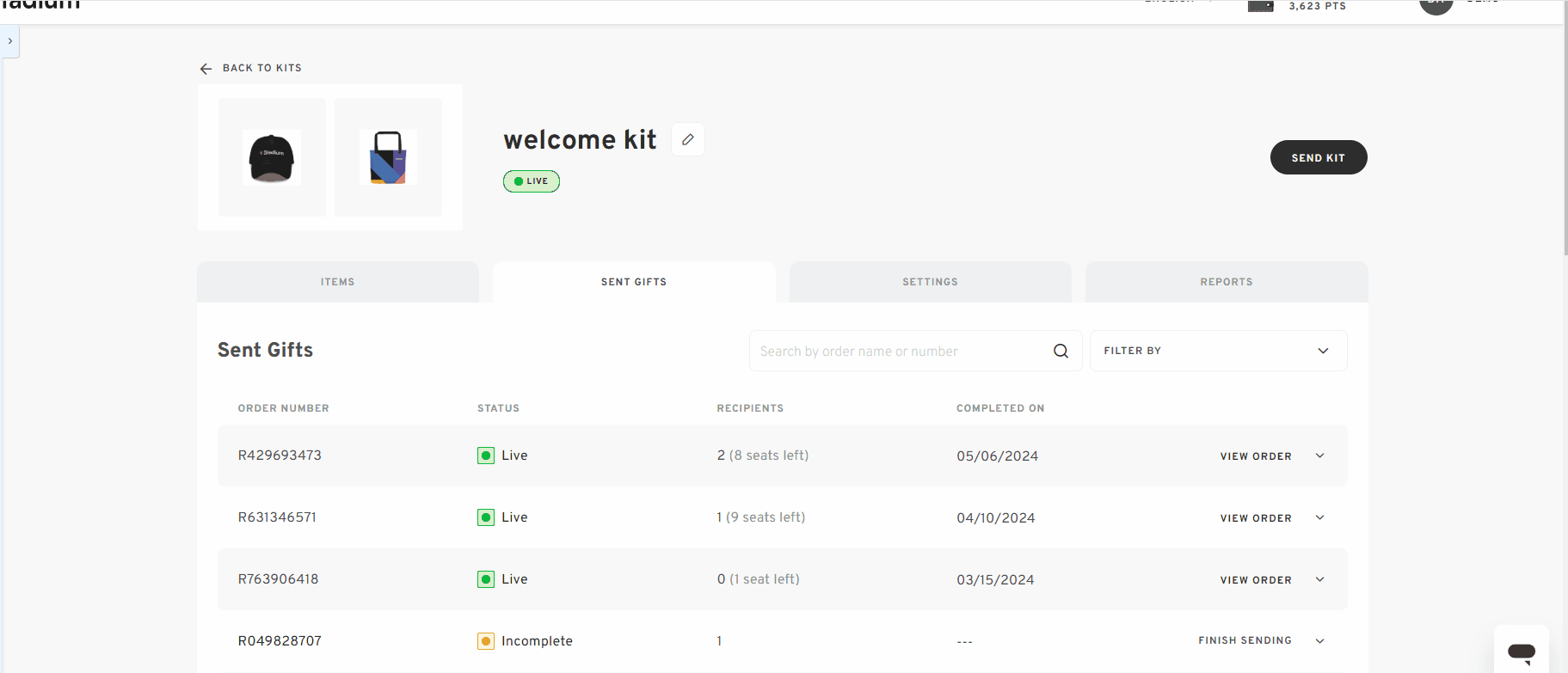
Task: Click the magnifying glass search icon
Action: click(1061, 351)
